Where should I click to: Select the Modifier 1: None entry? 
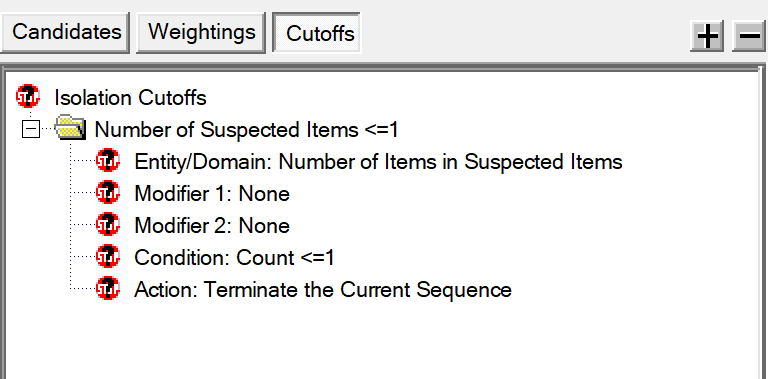pos(212,194)
